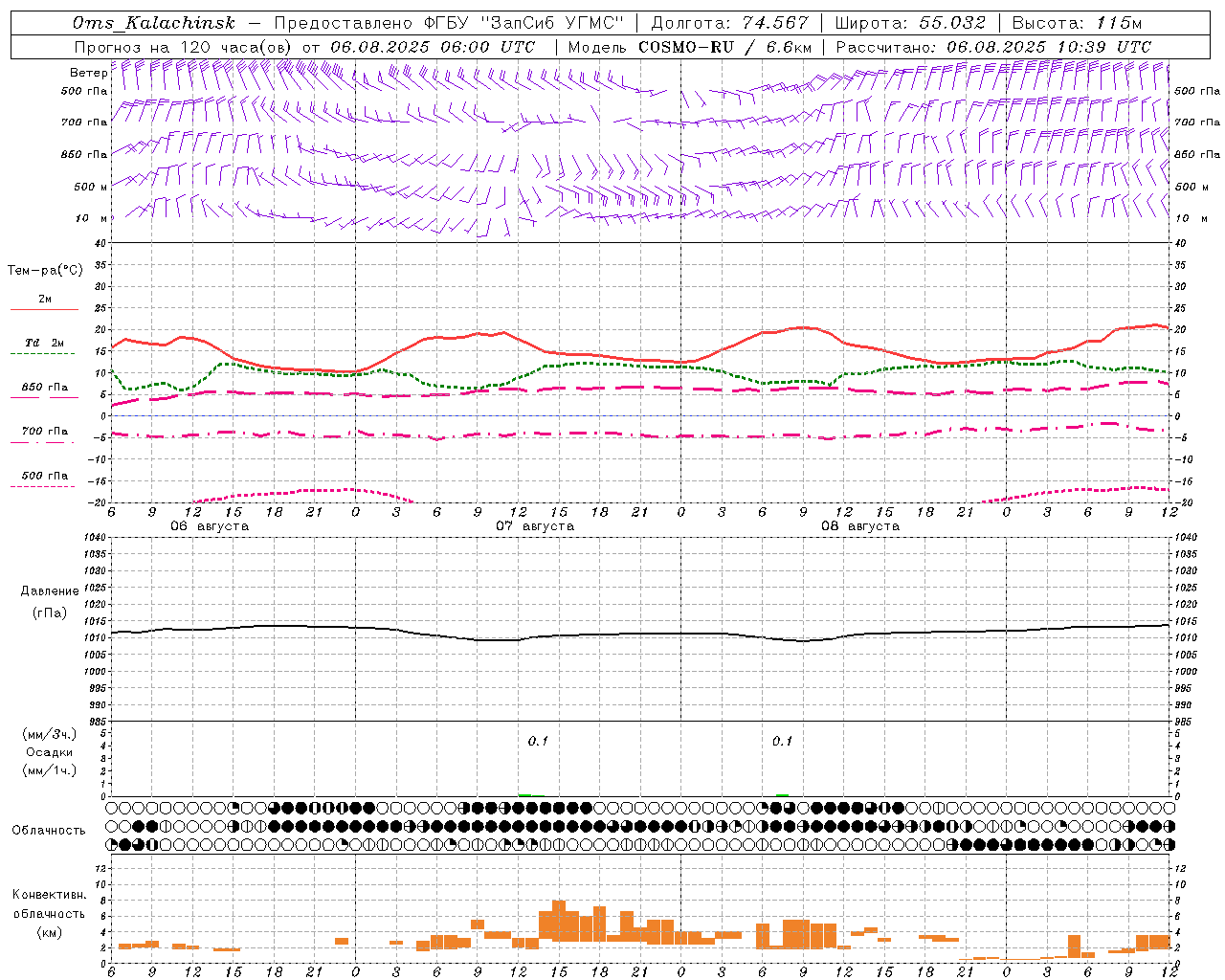
Task: Click the 0.1 precipitation value on 07 августа
Action: [538, 742]
